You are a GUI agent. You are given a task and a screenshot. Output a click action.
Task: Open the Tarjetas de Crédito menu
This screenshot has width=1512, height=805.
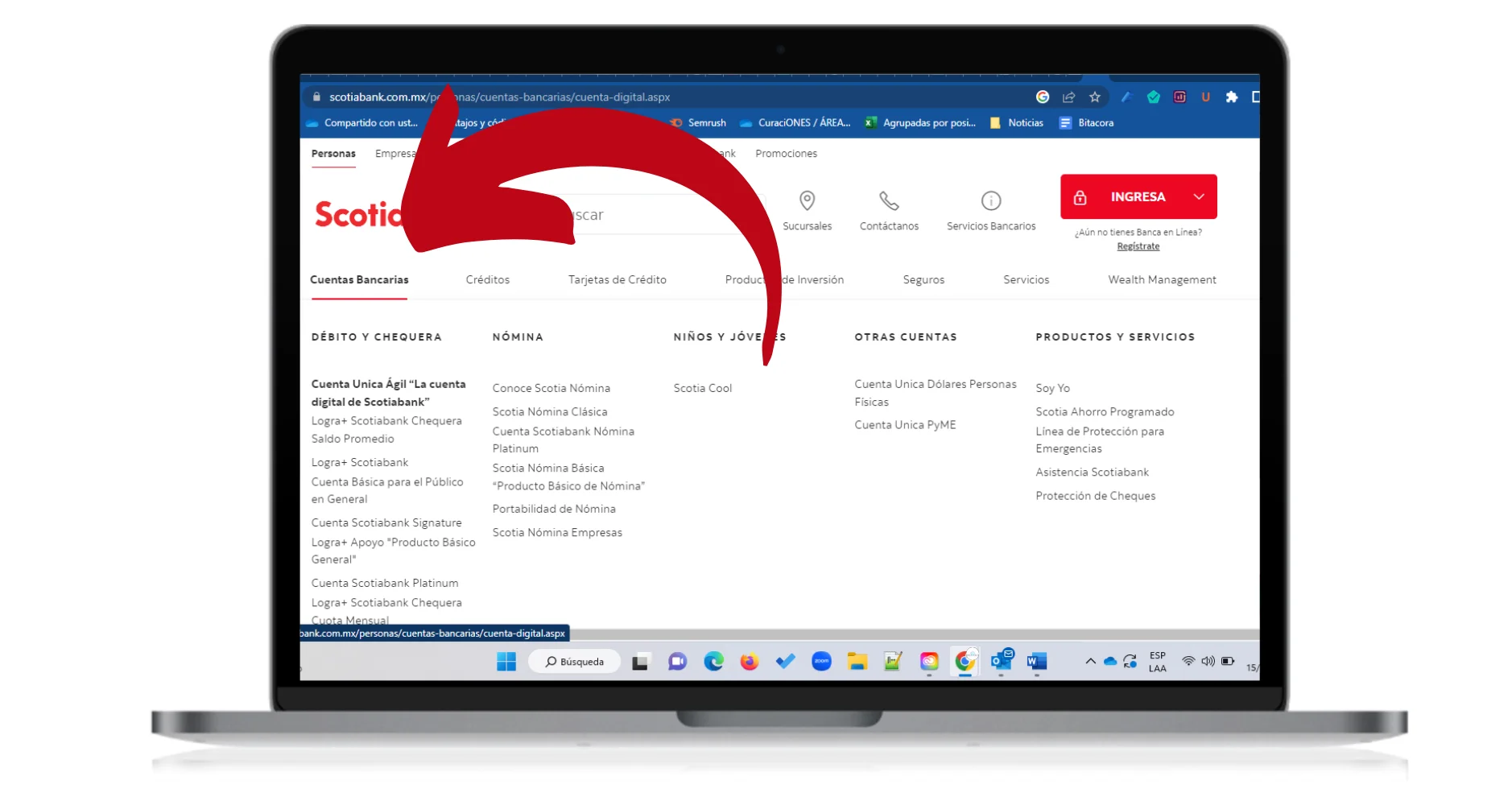(617, 280)
